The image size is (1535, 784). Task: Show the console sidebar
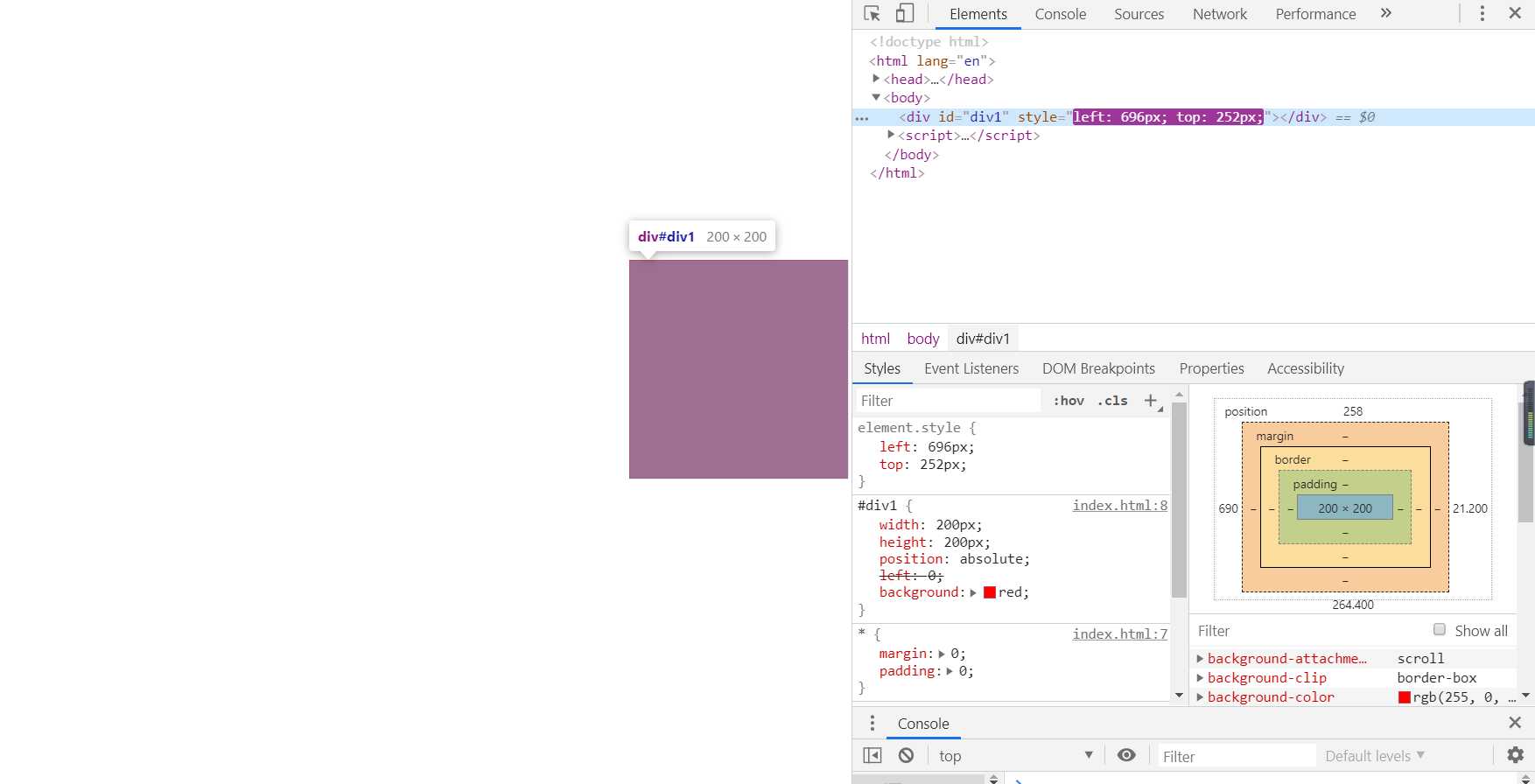(873, 756)
